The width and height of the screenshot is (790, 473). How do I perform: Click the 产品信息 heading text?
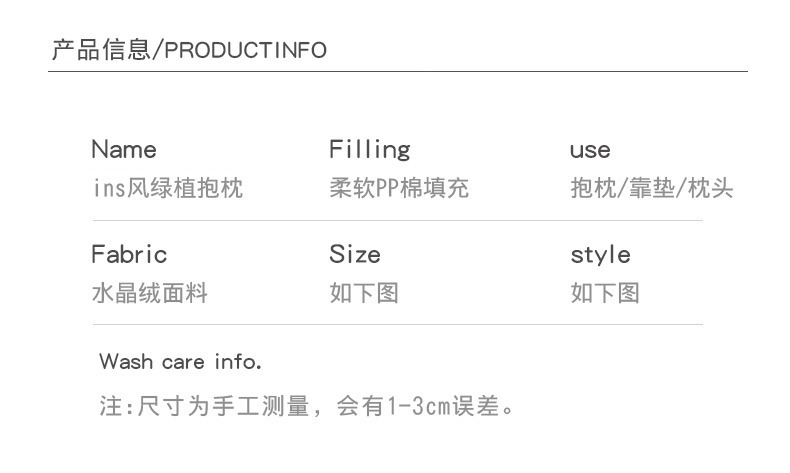coord(99,50)
